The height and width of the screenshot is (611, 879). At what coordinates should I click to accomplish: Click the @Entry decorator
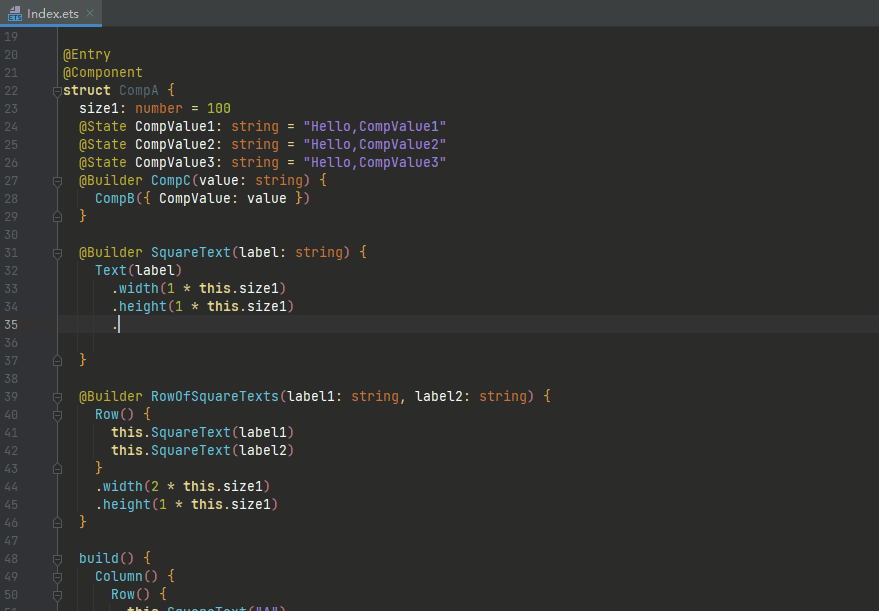pyautogui.click(x=86, y=54)
